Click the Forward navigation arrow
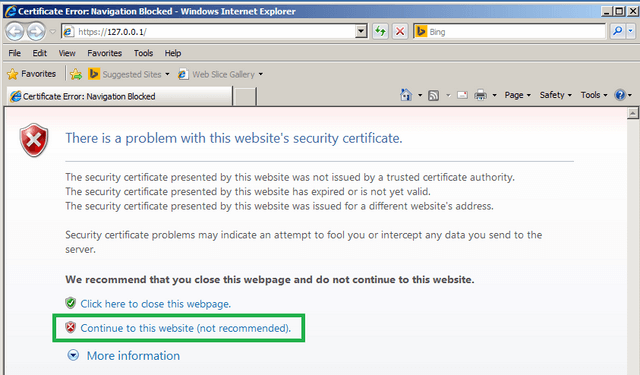 (36, 31)
